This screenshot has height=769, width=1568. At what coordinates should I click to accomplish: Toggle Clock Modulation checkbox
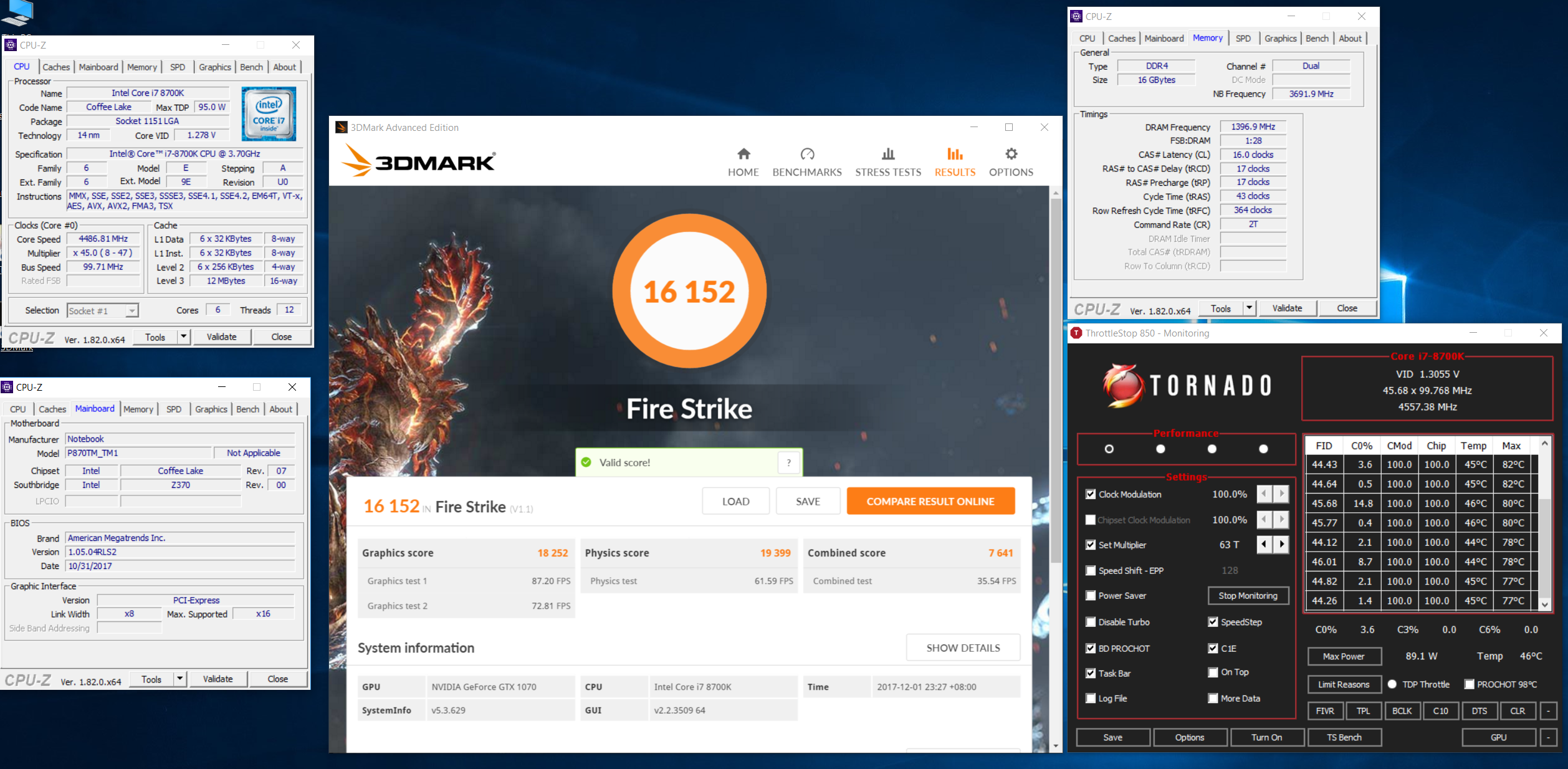(x=1090, y=494)
